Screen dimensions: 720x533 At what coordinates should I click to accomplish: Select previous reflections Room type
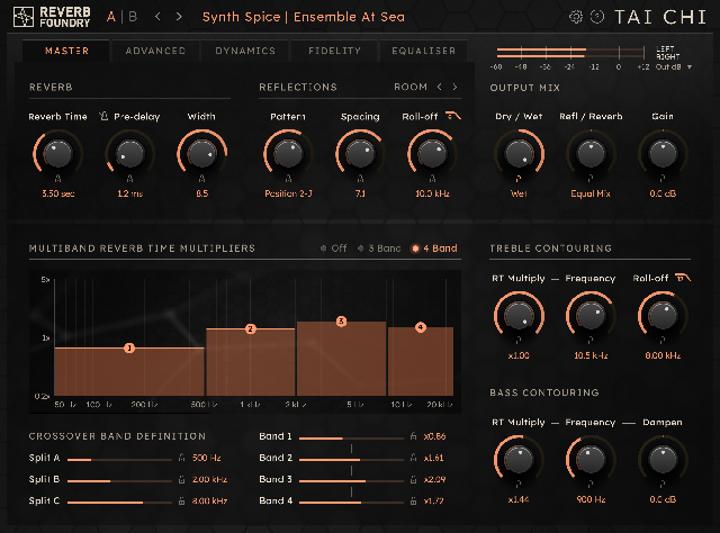pos(439,87)
